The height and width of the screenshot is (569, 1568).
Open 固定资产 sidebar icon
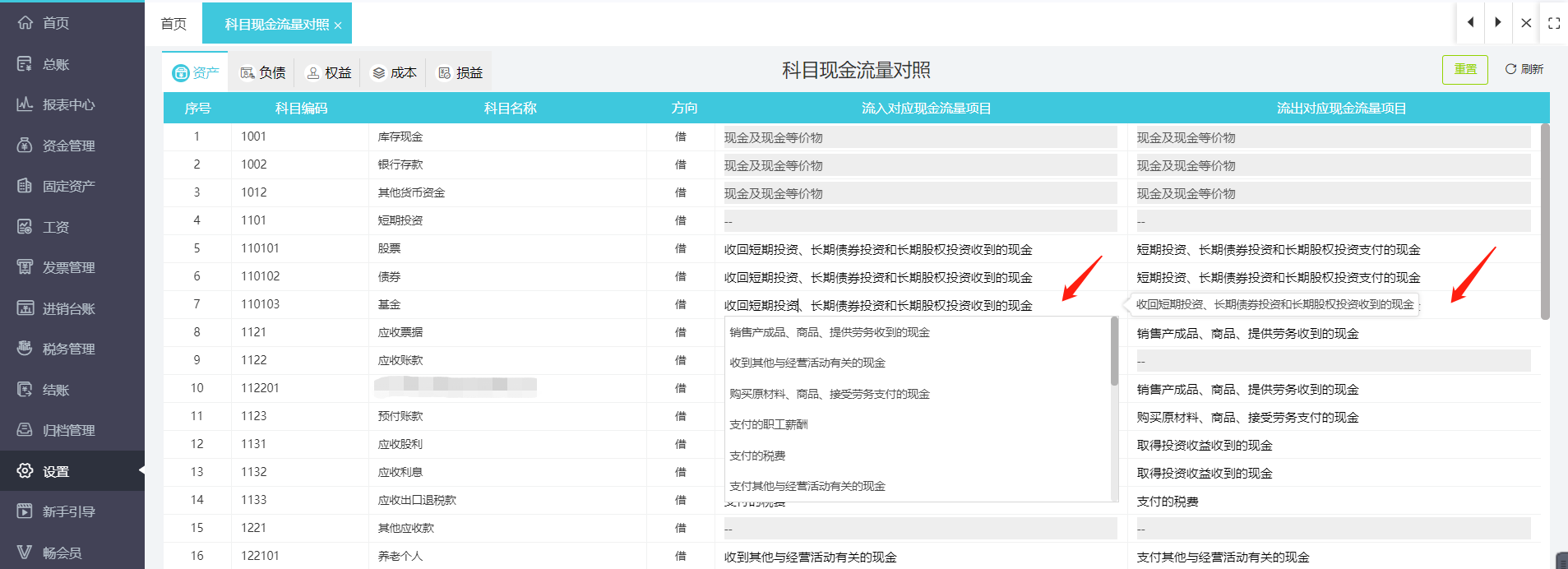[x=25, y=186]
